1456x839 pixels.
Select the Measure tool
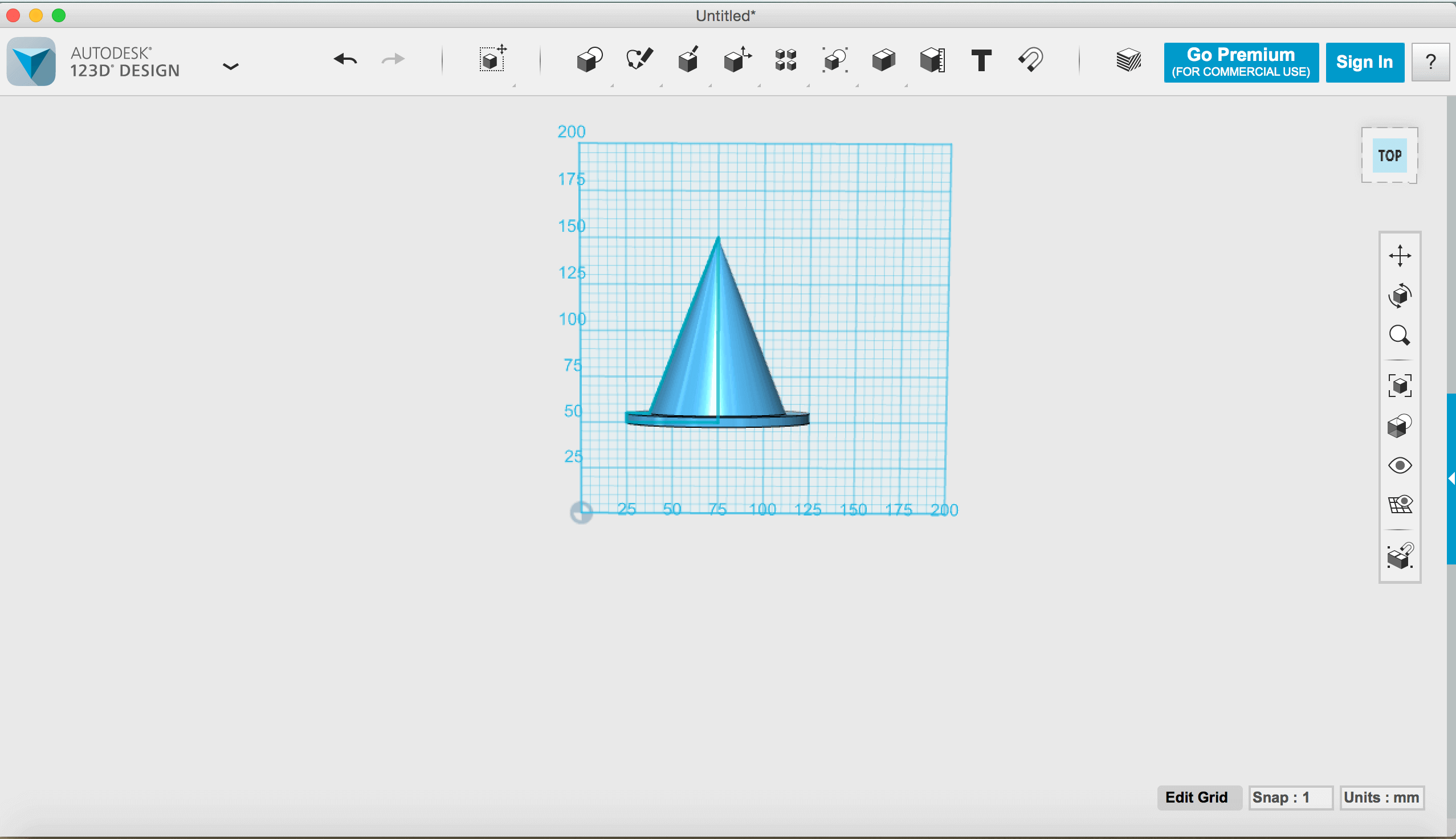(932, 60)
